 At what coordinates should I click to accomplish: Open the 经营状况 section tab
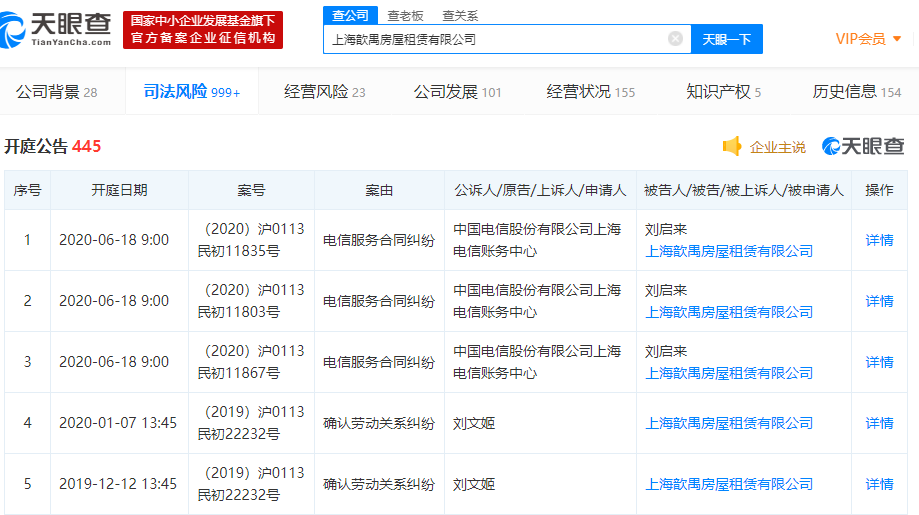tap(590, 92)
